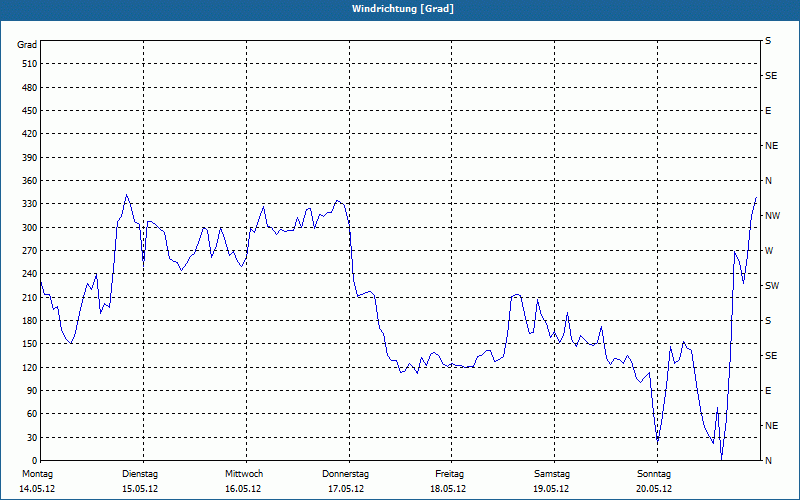Click the 240 y-axis value

click(29, 274)
